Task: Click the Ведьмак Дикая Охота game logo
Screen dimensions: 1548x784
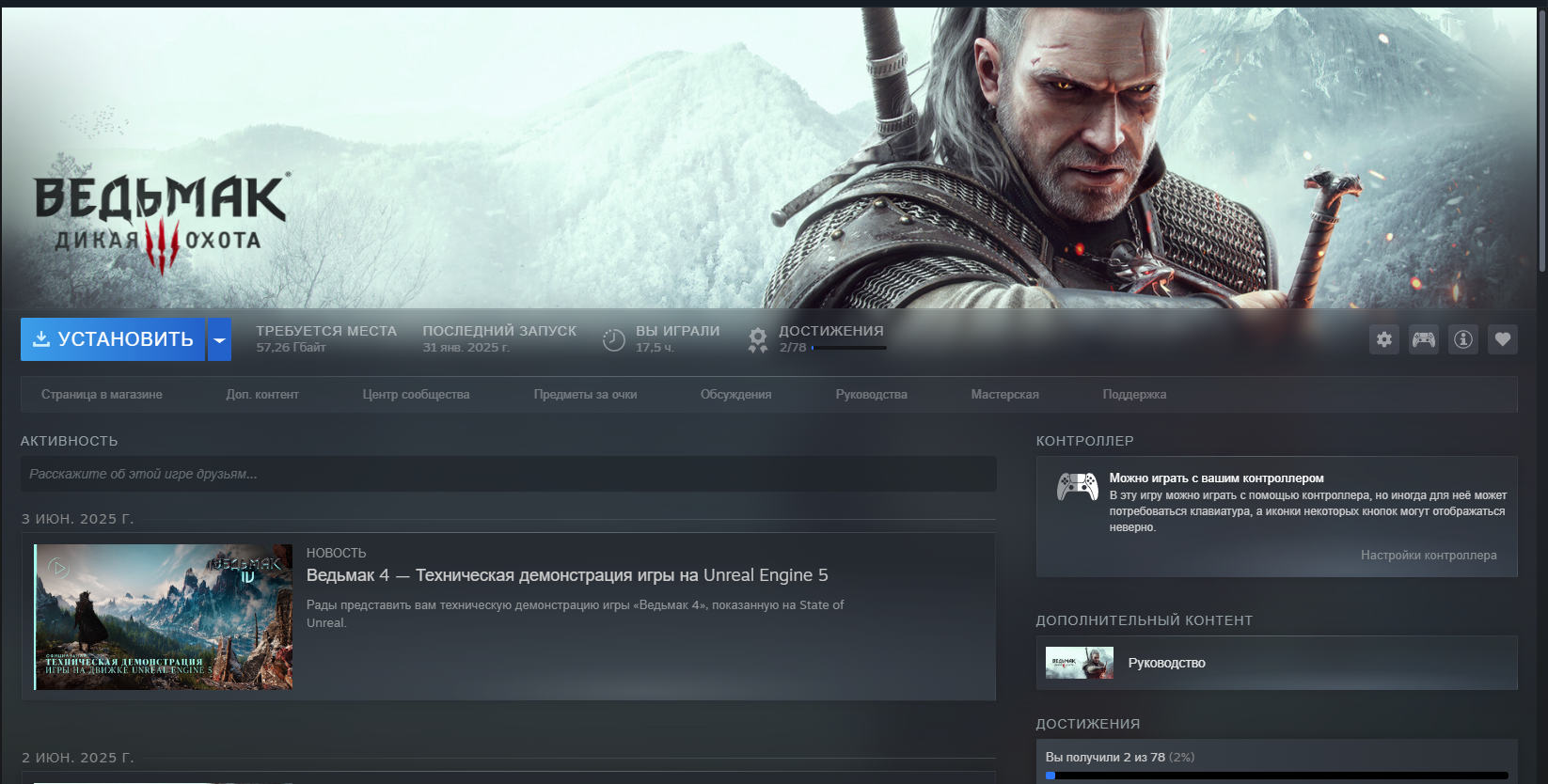Action: coord(161,223)
